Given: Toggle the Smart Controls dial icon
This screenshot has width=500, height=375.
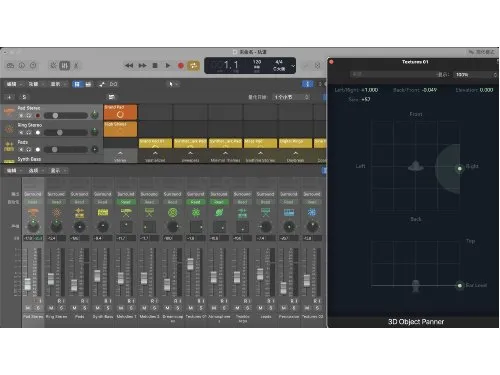Looking at the screenshot, I should 53,66.
